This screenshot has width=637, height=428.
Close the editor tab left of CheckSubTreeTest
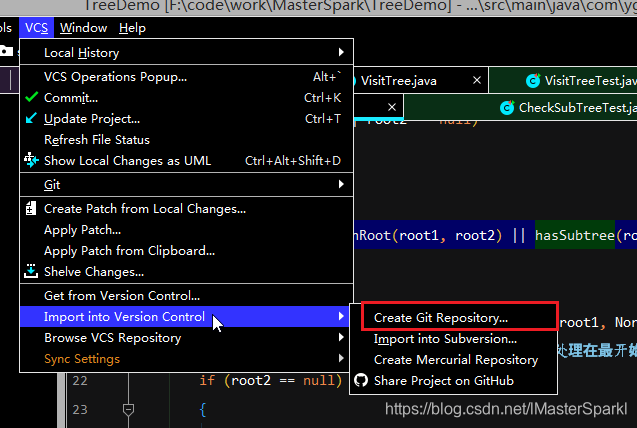[x=392, y=107]
